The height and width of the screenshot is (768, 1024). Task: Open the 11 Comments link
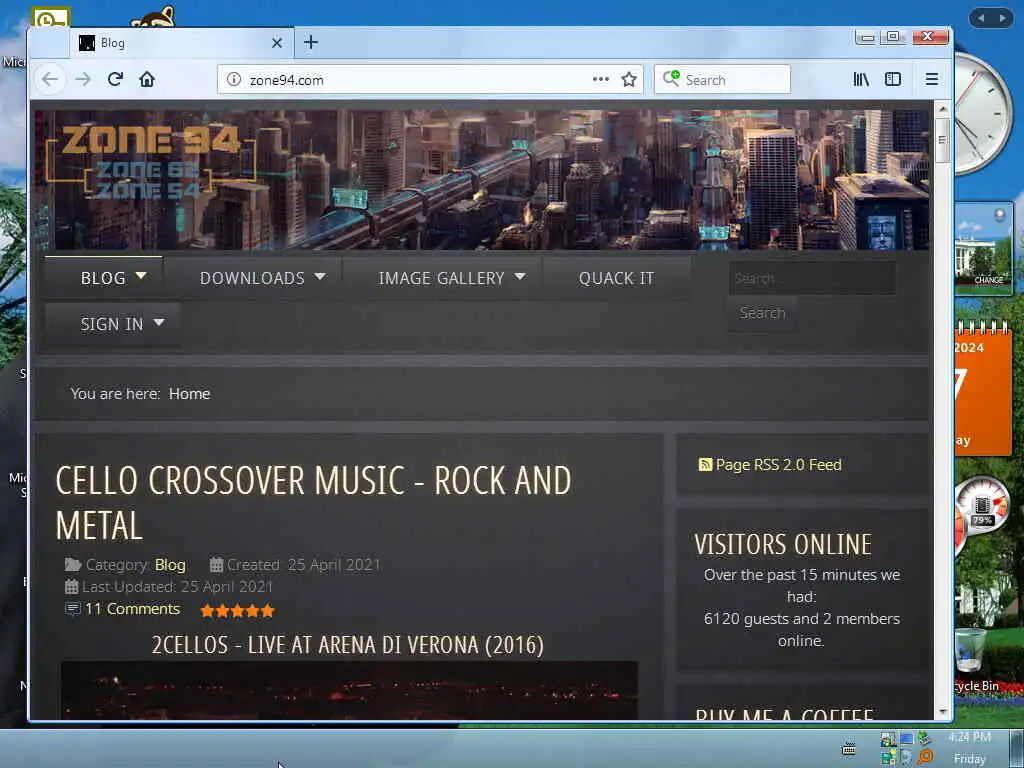tap(132, 609)
